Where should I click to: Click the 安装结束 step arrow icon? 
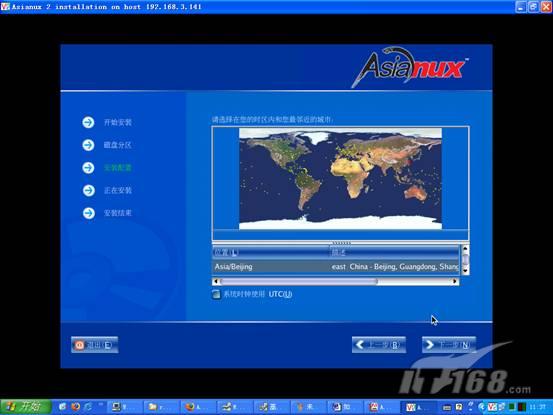point(89,213)
